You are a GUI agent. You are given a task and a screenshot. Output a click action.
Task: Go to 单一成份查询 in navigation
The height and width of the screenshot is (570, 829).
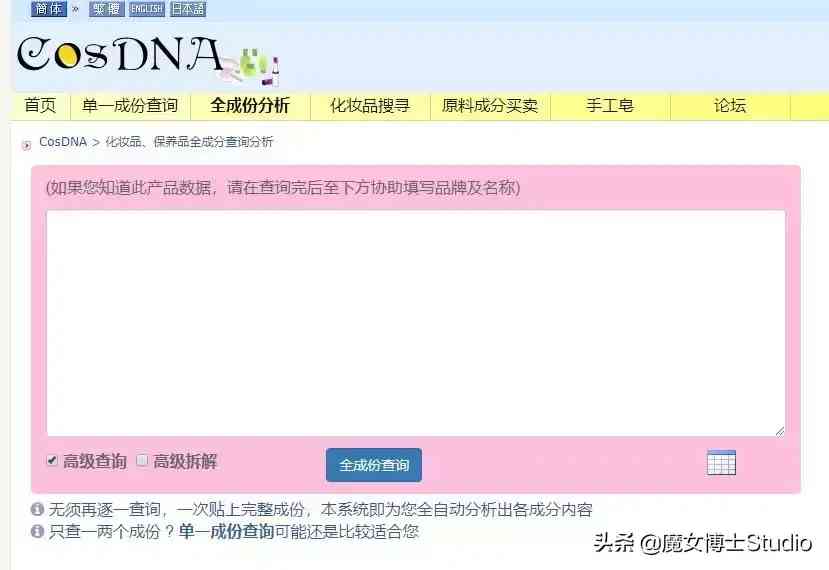point(130,105)
